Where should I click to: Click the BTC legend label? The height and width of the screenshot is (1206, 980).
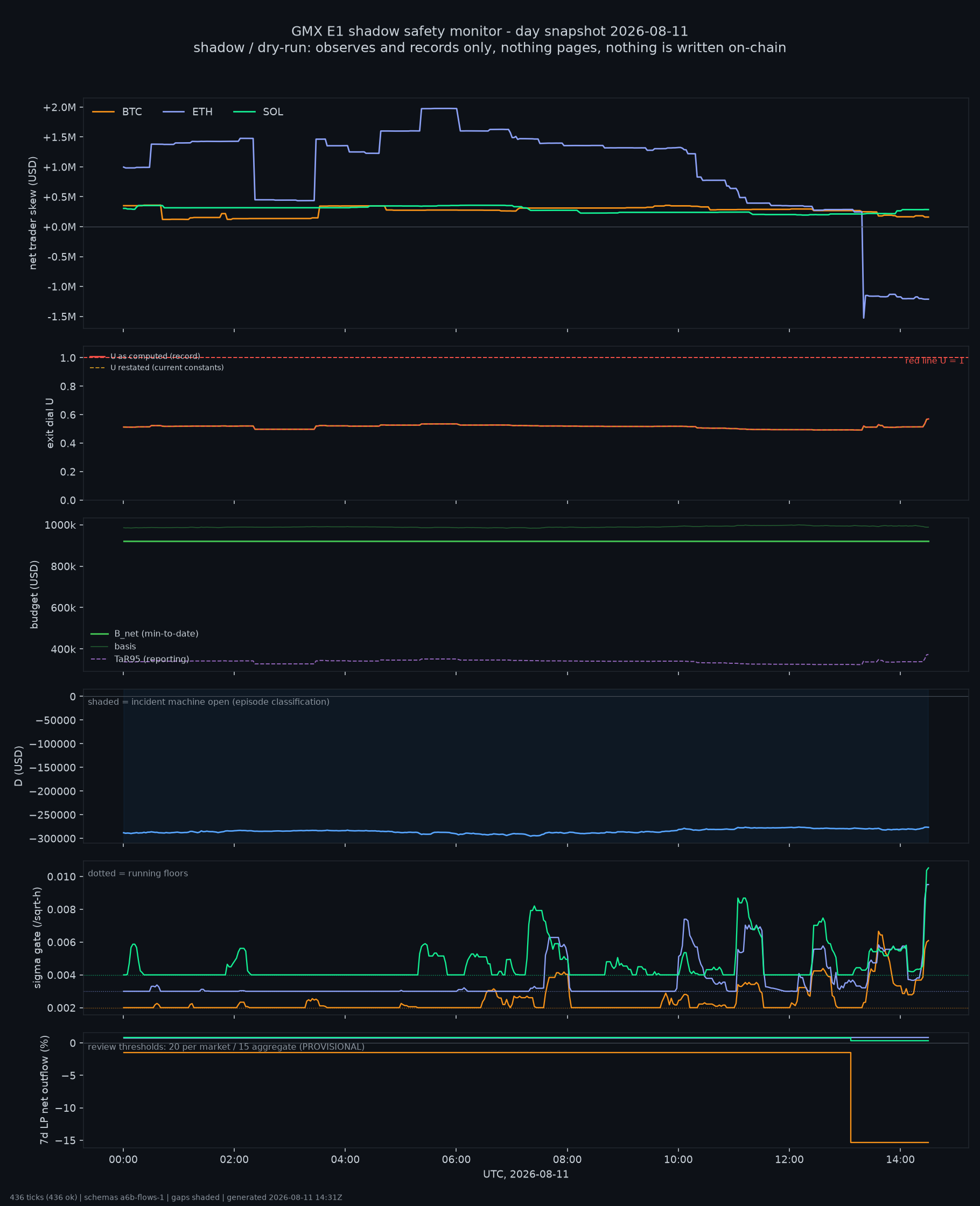point(131,112)
